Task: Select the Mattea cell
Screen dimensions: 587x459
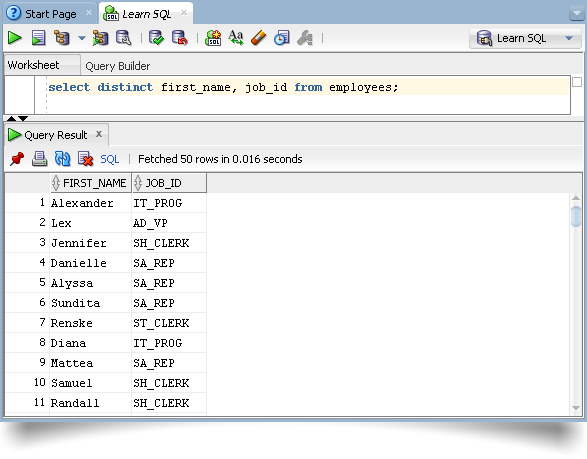Action: tap(90, 363)
